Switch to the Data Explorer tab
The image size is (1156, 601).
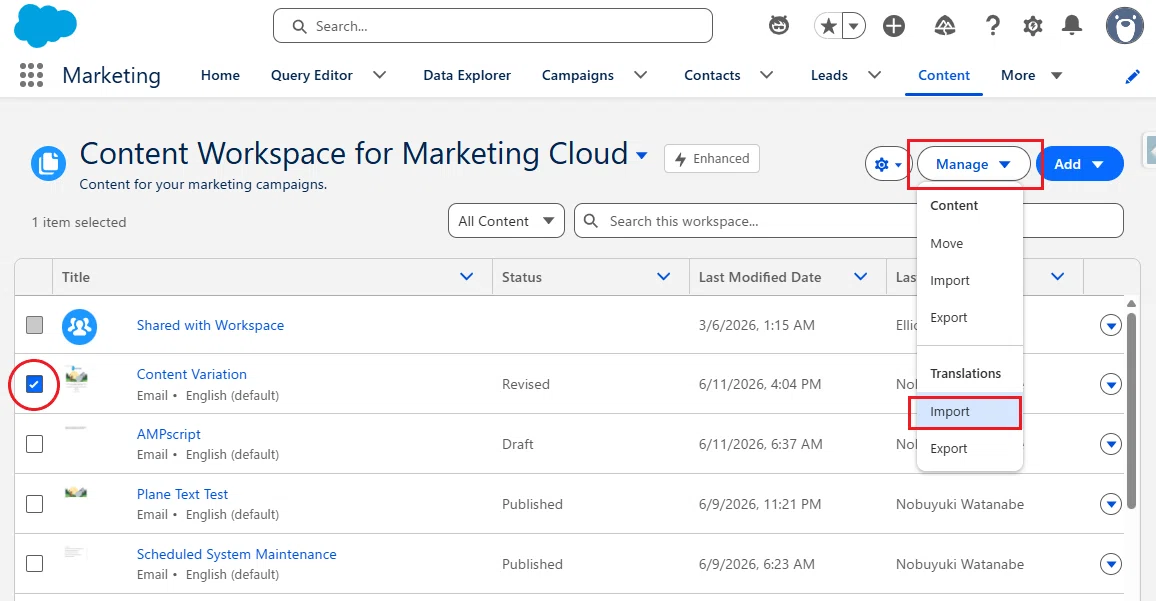coord(467,75)
